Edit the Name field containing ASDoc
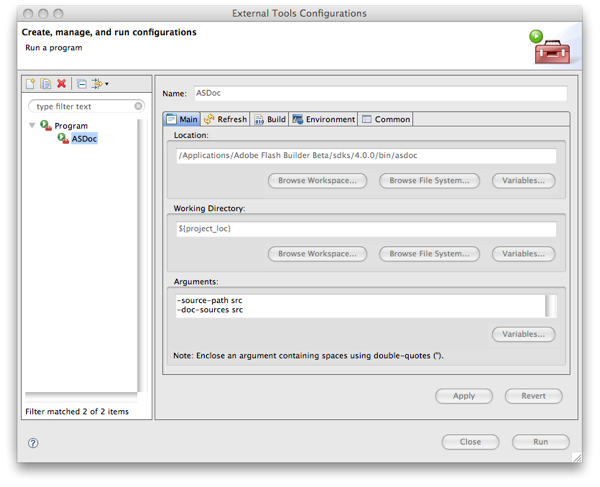The width and height of the screenshot is (600, 487). (x=380, y=93)
